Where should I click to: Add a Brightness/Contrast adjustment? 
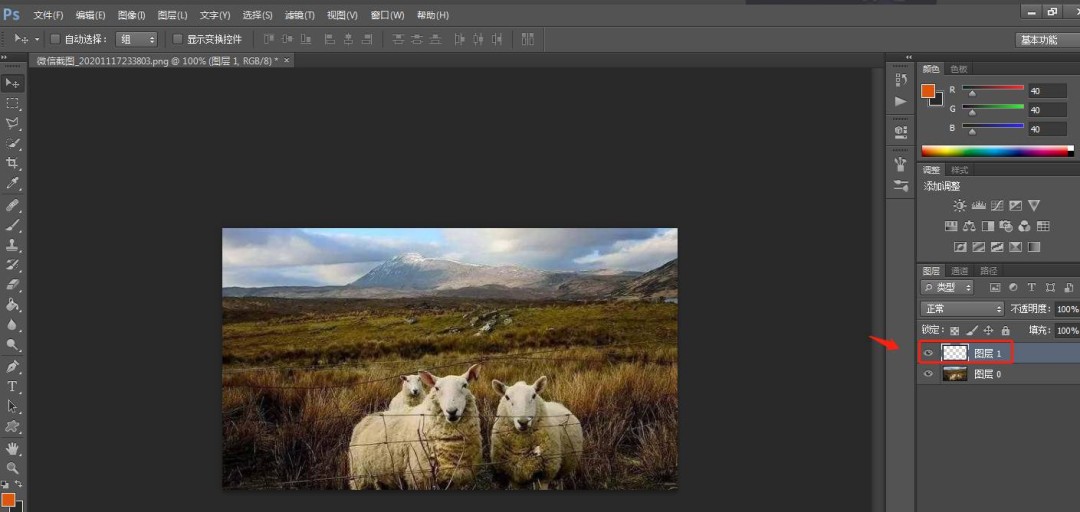click(x=960, y=205)
